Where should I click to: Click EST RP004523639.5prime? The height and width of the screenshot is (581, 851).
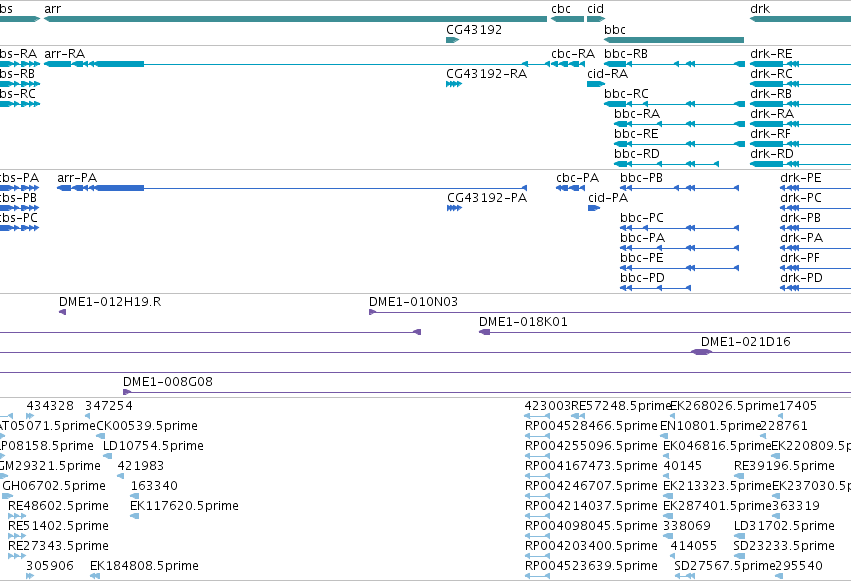tap(537, 576)
